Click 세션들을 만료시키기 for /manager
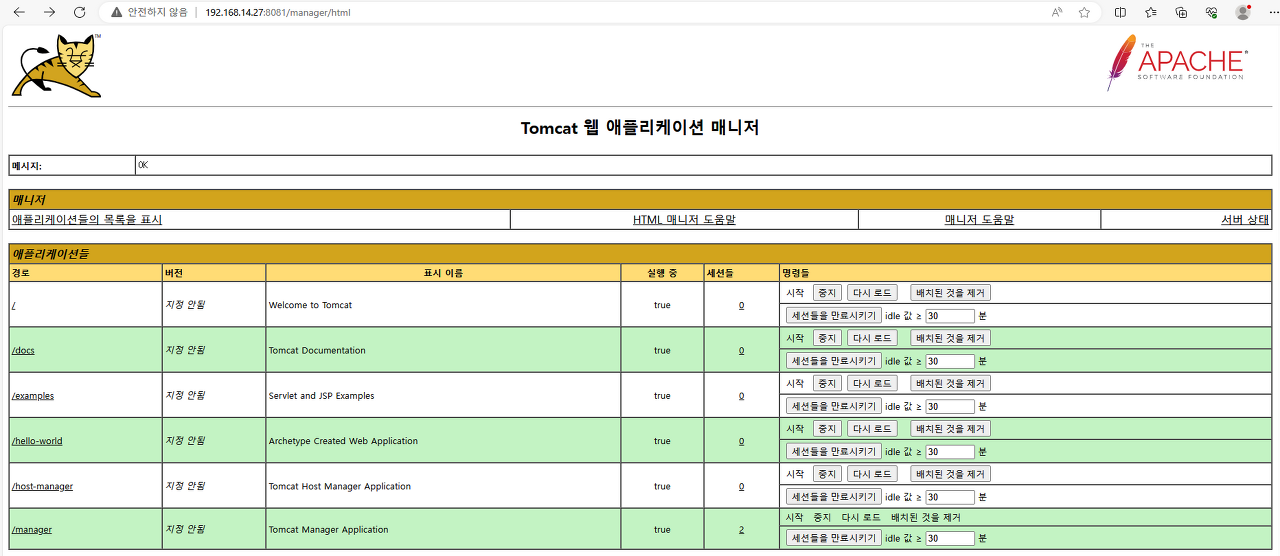This screenshot has height=556, width=1280. pyautogui.click(x=833, y=538)
